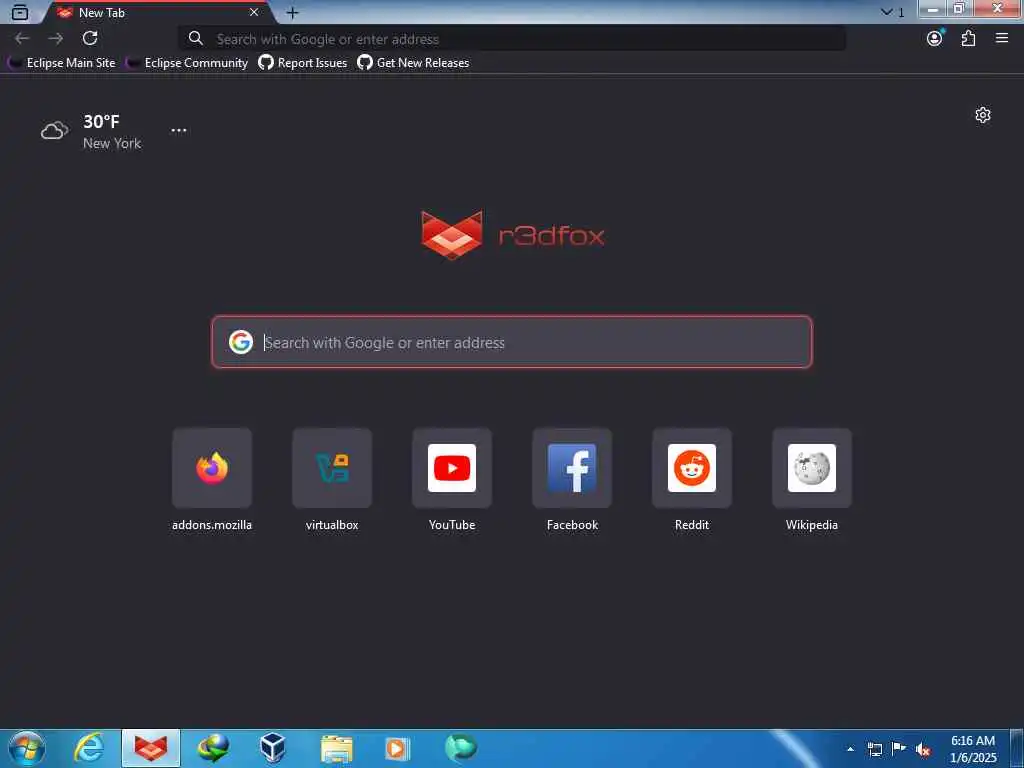Open the hamburger application menu
Screen dimensions: 1024x768
click(x=1002, y=39)
